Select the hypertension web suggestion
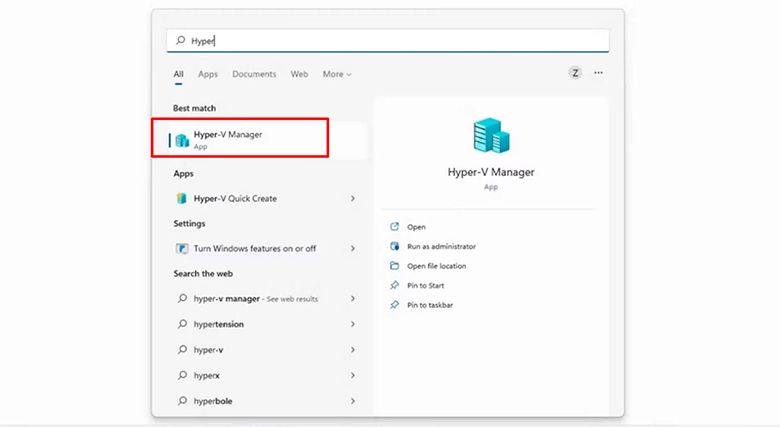 [x=219, y=324]
